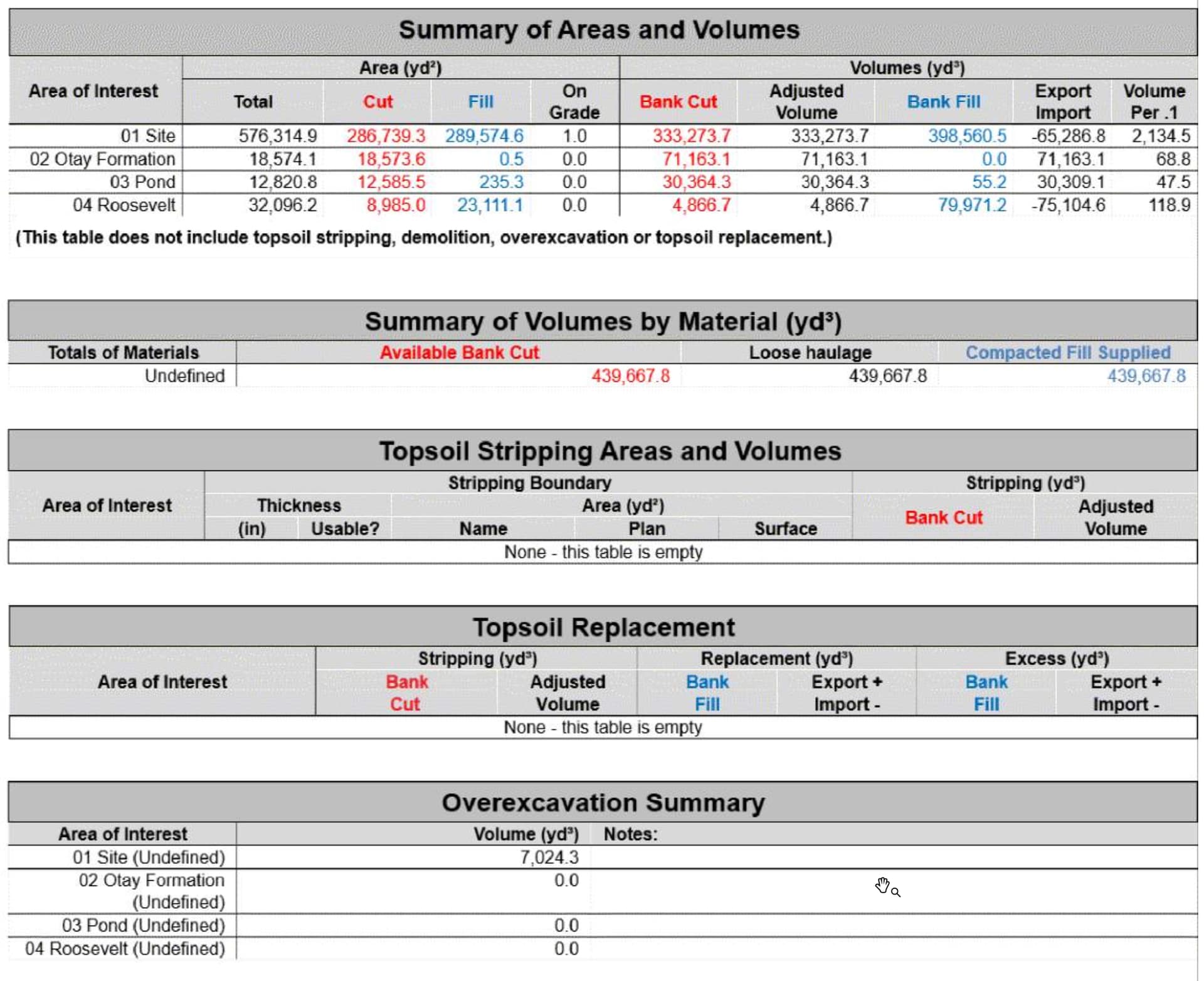Click the note about topsoil stripping exclusion
Viewport: 1204px width, 981px height.
pyautogui.click(x=424, y=238)
